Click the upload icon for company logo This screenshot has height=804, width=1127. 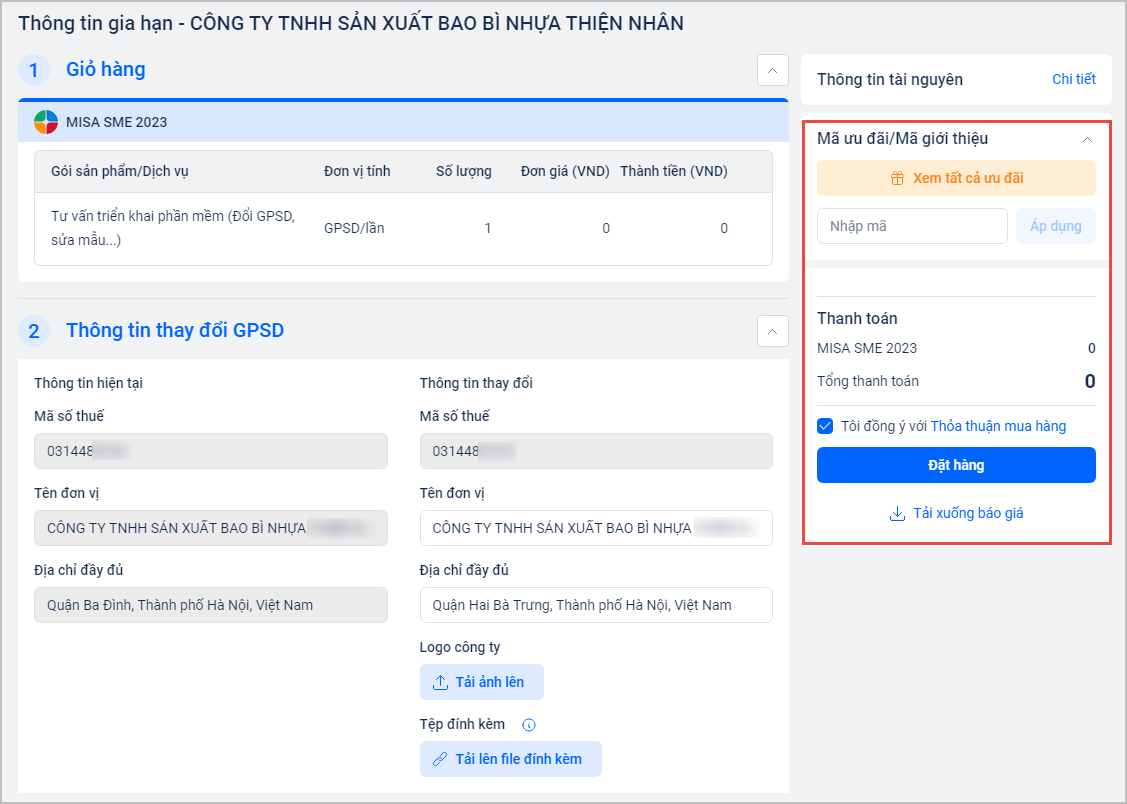pos(440,682)
